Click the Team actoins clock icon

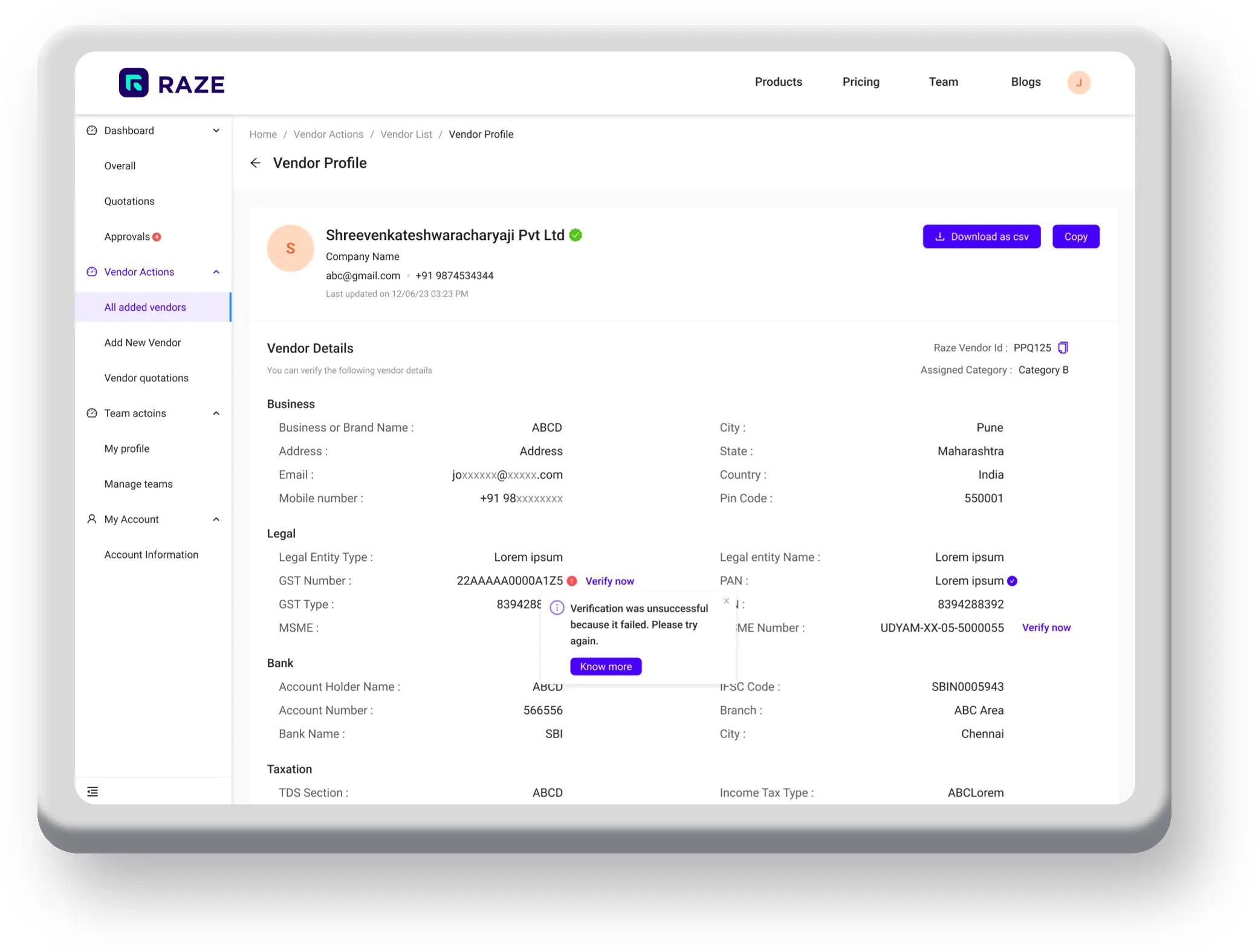pos(91,413)
